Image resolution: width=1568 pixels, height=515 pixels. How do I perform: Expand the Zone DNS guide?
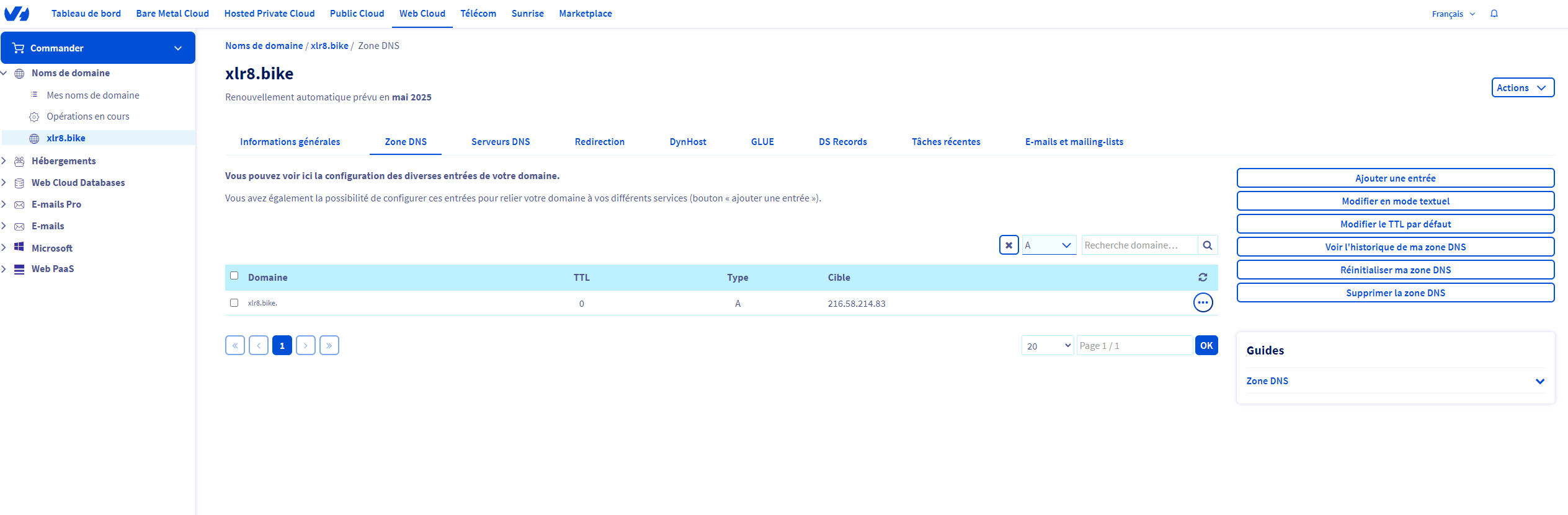point(1539,381)
